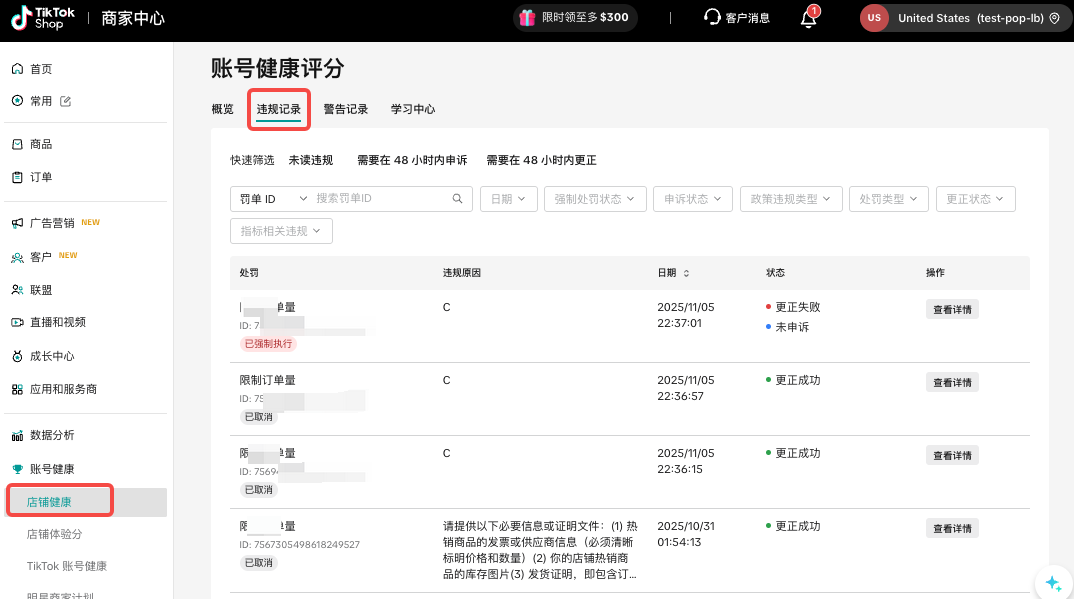Click 查看详情 for the 更正失败 record
This screenshot has width=1074, height=599.
951,309
